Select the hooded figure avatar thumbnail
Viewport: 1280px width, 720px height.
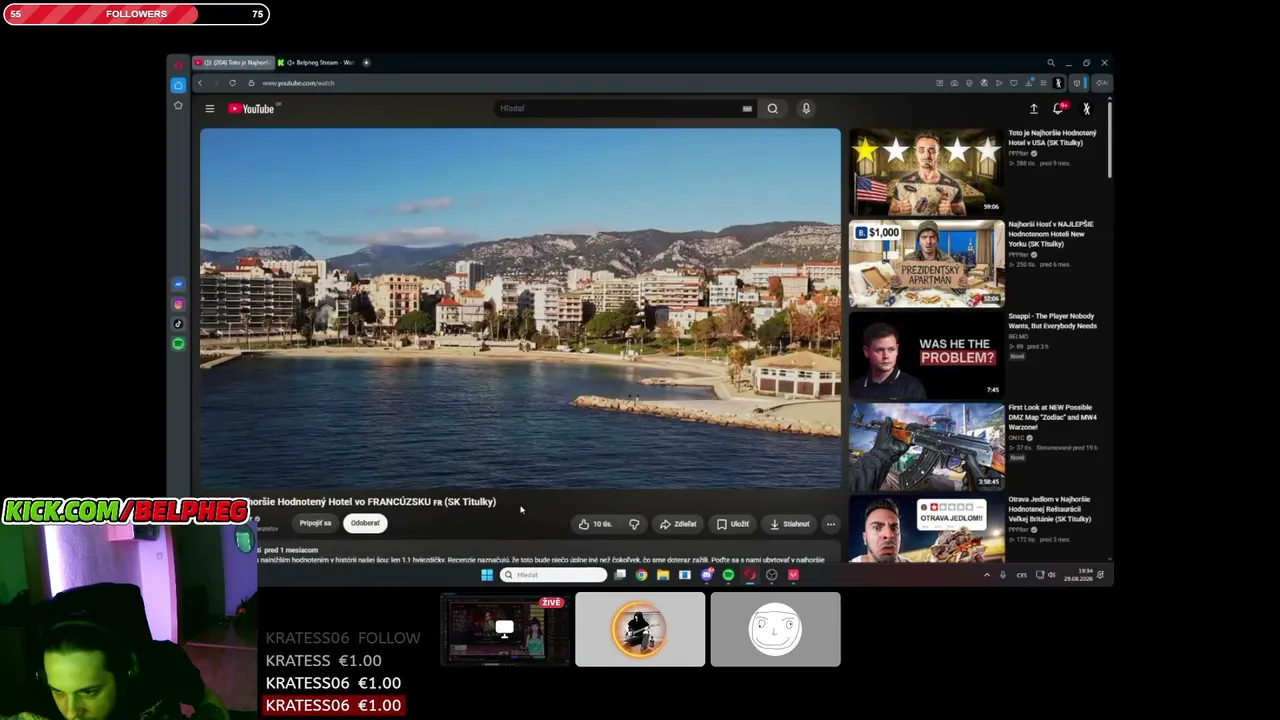point(640,629)
